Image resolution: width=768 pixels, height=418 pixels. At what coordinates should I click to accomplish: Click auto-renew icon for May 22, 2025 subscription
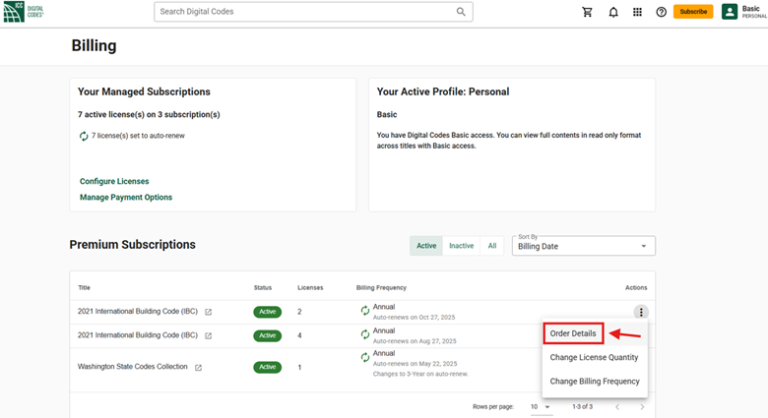click(x=365, y=357)
